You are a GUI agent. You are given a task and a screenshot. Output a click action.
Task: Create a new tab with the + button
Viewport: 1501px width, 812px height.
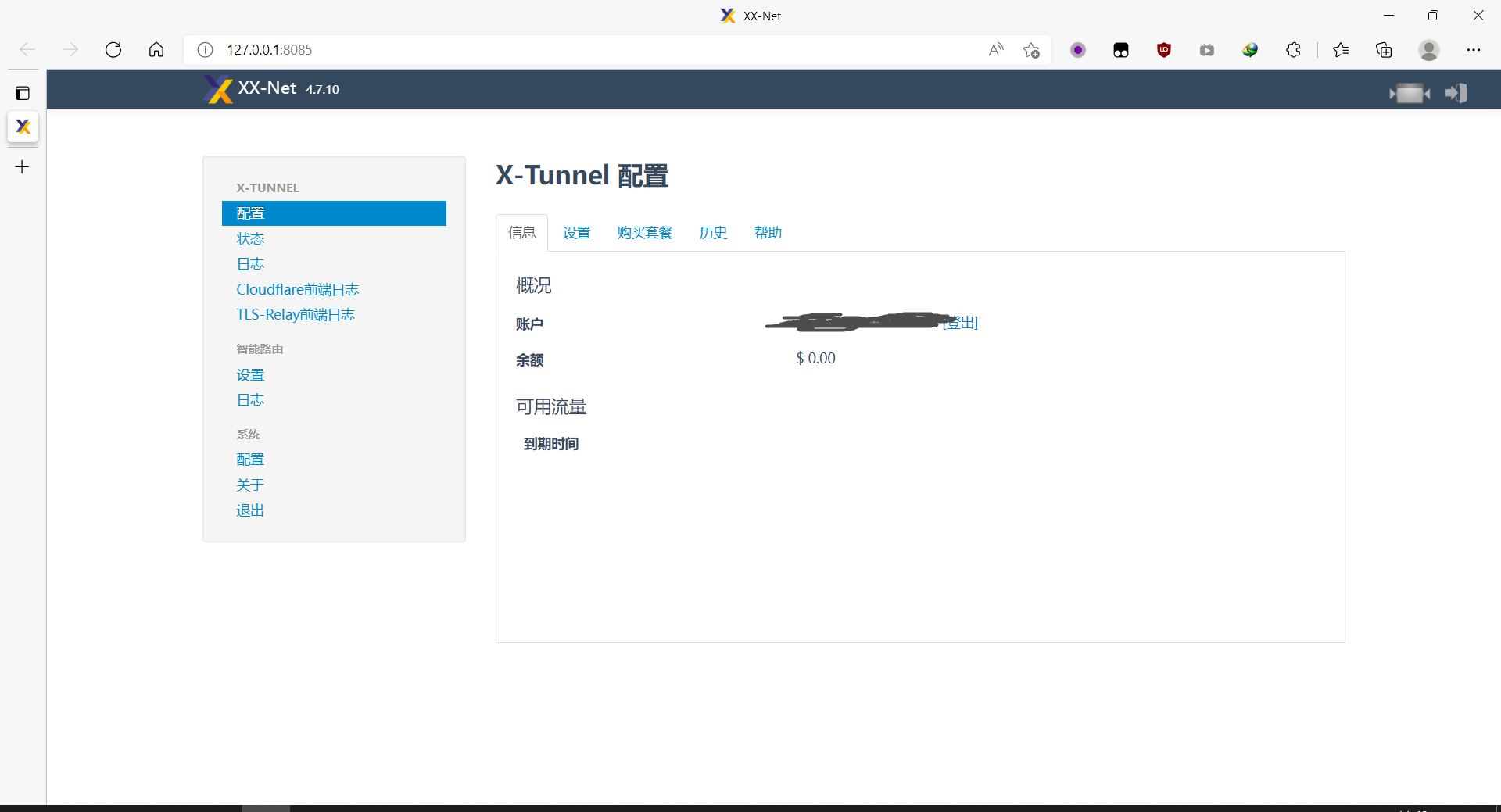click(x=22, y=166)
